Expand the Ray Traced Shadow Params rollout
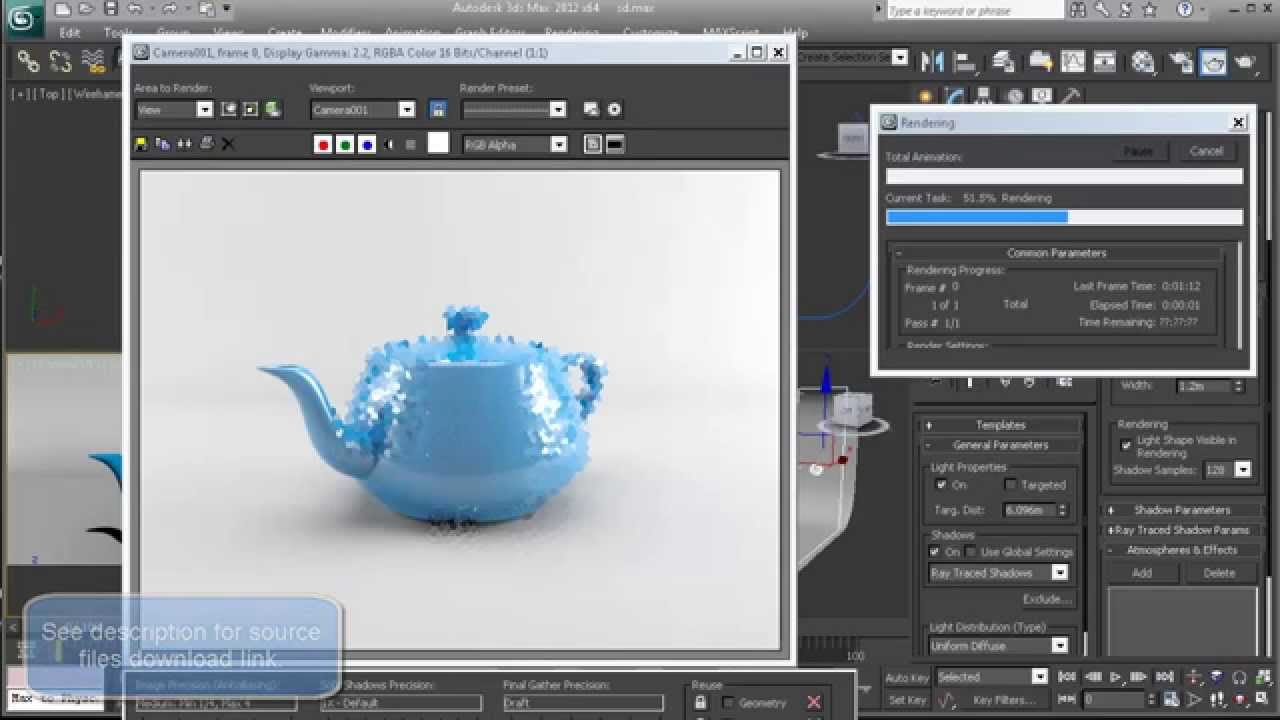Screen dimensions: 1280x720 pyautogui.click(x=1181, y=530)
